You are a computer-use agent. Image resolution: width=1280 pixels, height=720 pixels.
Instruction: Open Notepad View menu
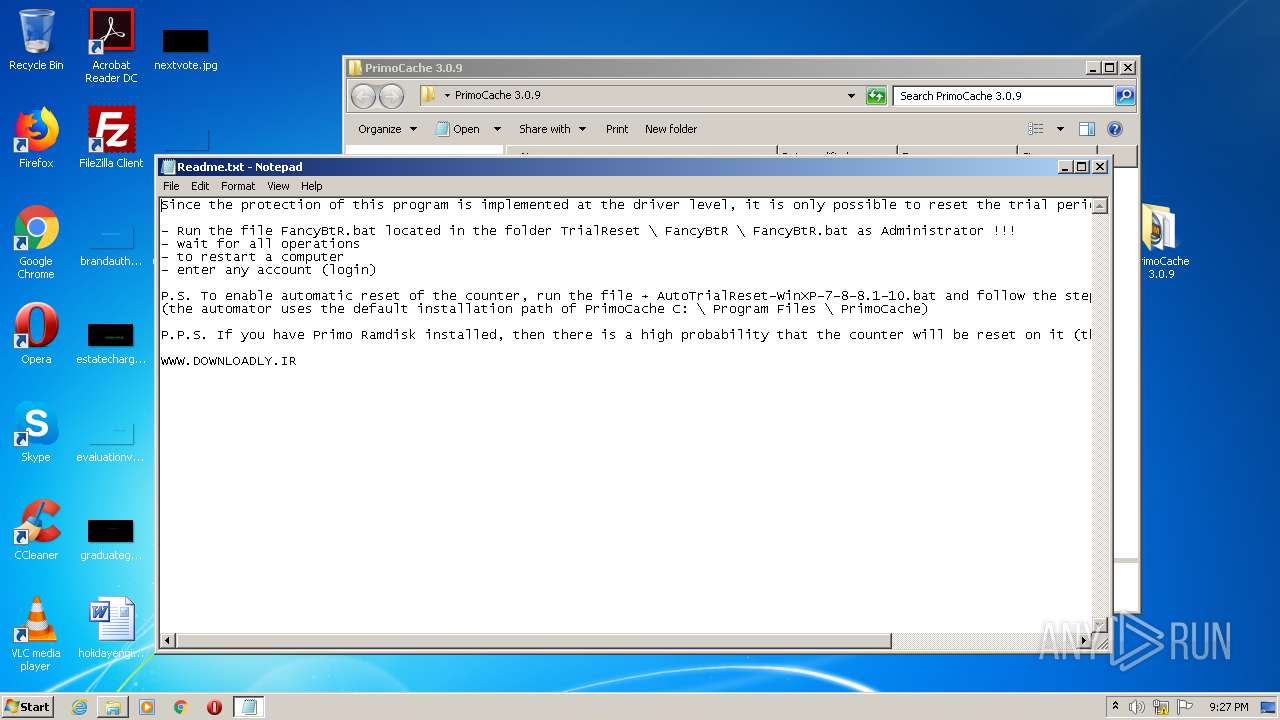(278, 186)
